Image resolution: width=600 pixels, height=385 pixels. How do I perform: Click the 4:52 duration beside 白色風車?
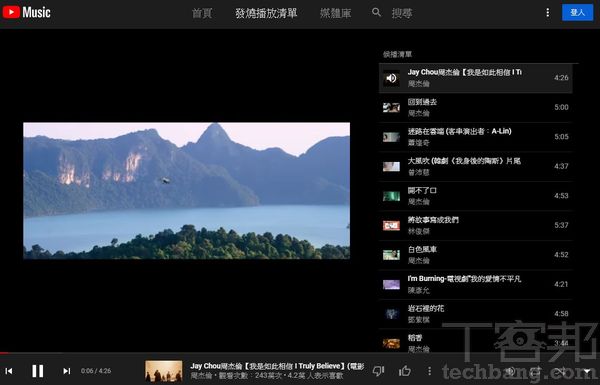[561, 254]
